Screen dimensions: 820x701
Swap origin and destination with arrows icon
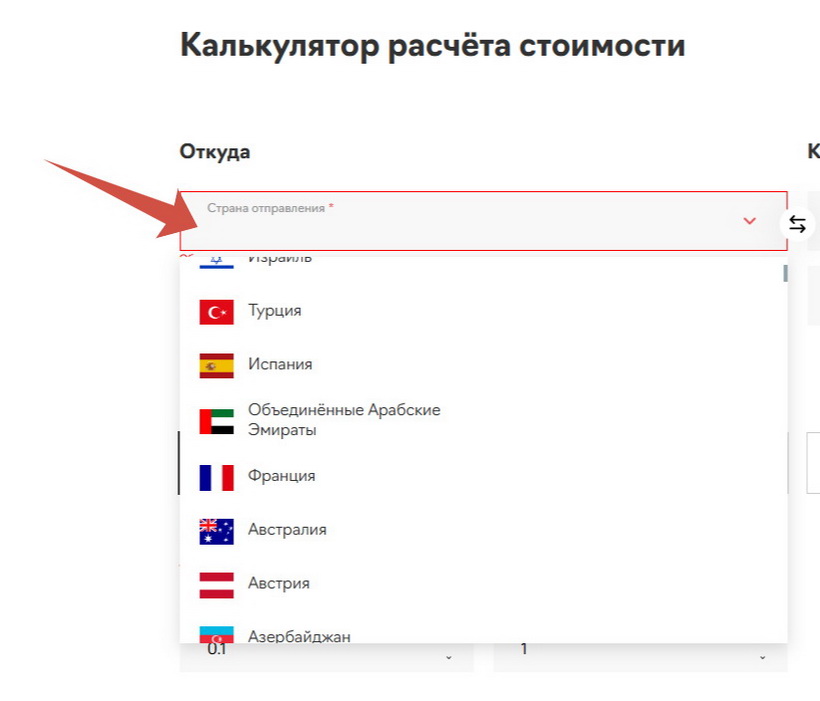(x=797, y=224)
